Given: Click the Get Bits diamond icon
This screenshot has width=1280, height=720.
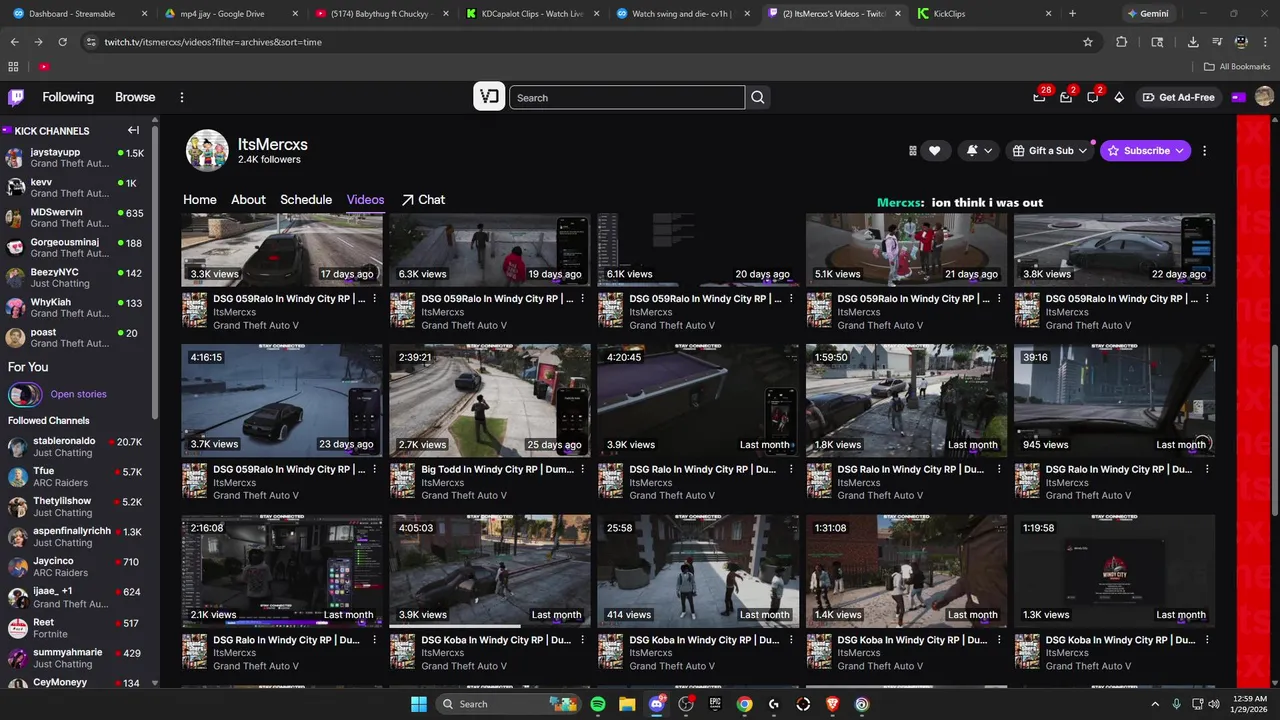Looking at the screenshot, I should tap(1119, 97).
